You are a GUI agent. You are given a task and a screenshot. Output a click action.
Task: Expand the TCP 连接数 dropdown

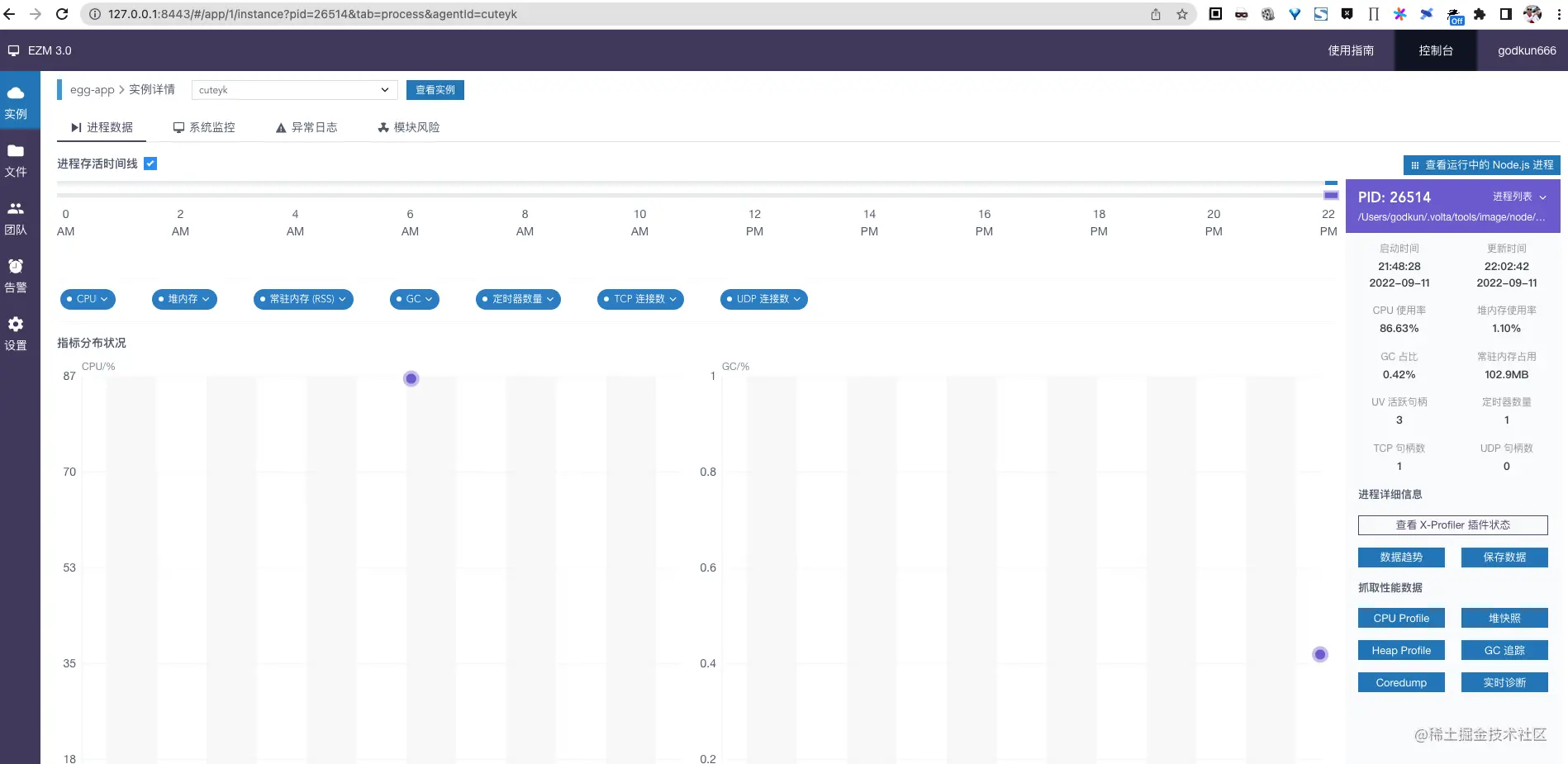pos(640,299)
